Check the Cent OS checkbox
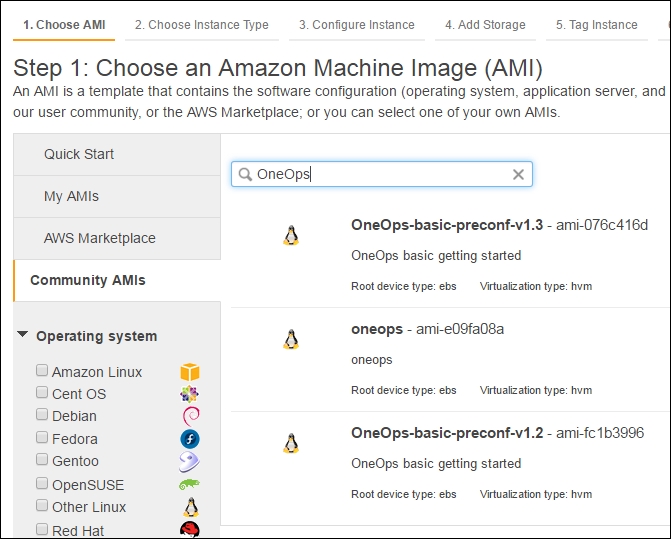 tap(42, 392)
